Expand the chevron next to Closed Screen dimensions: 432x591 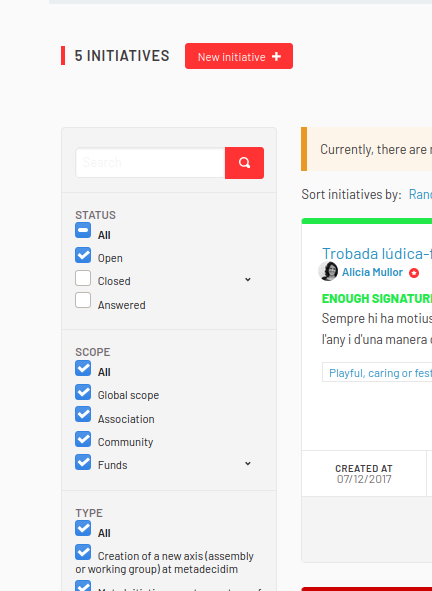[x=248, y=279]
